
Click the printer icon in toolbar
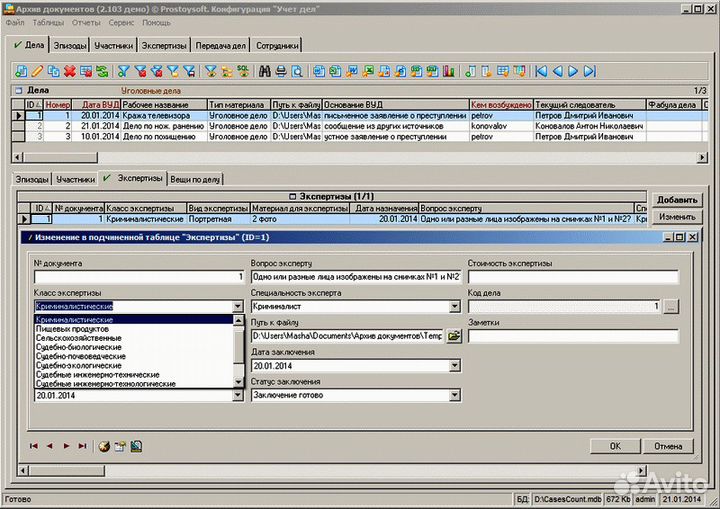click(281, 71)
